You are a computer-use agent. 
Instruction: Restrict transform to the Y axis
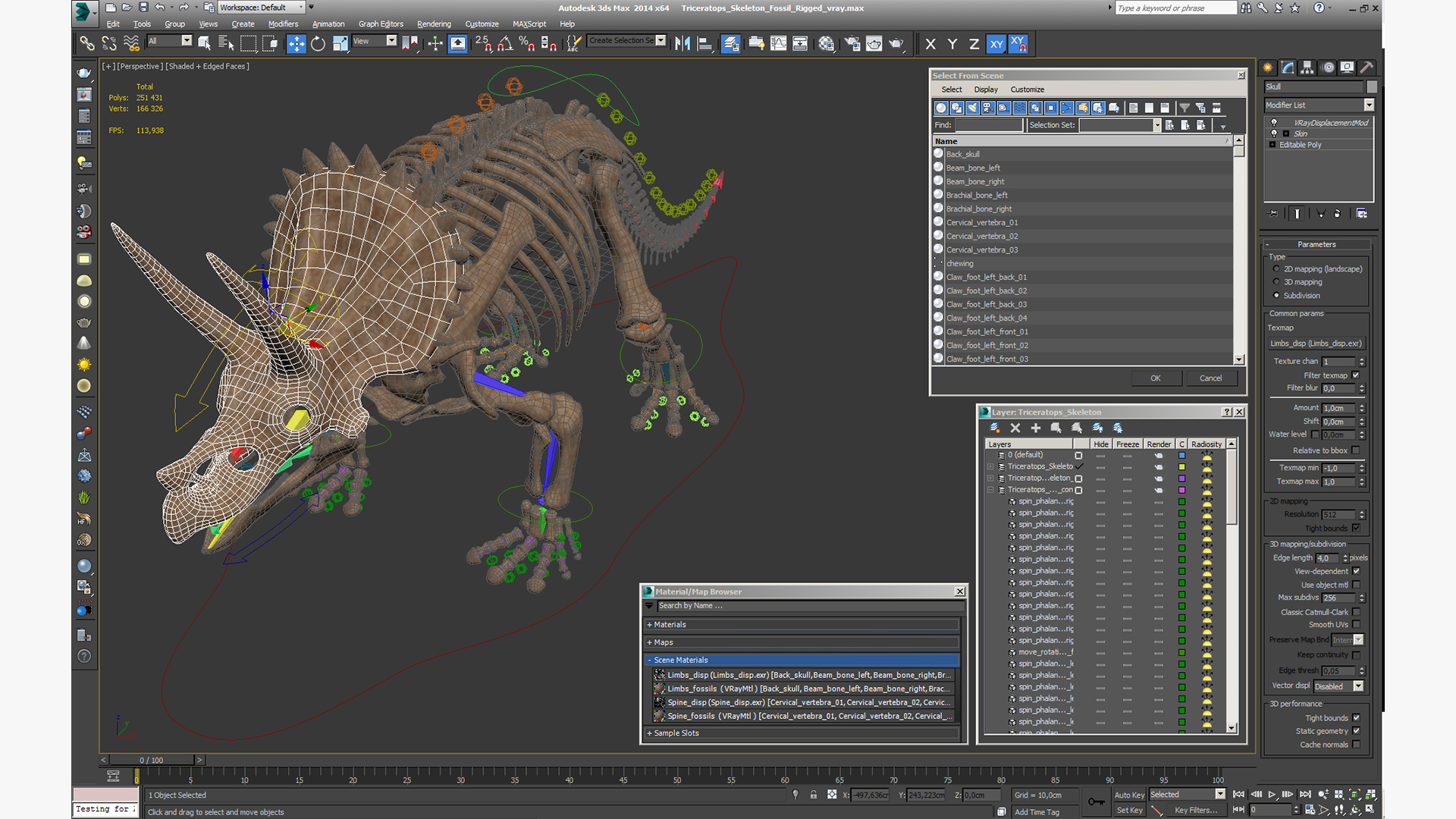pyautogui.click(x=952, y=44)
